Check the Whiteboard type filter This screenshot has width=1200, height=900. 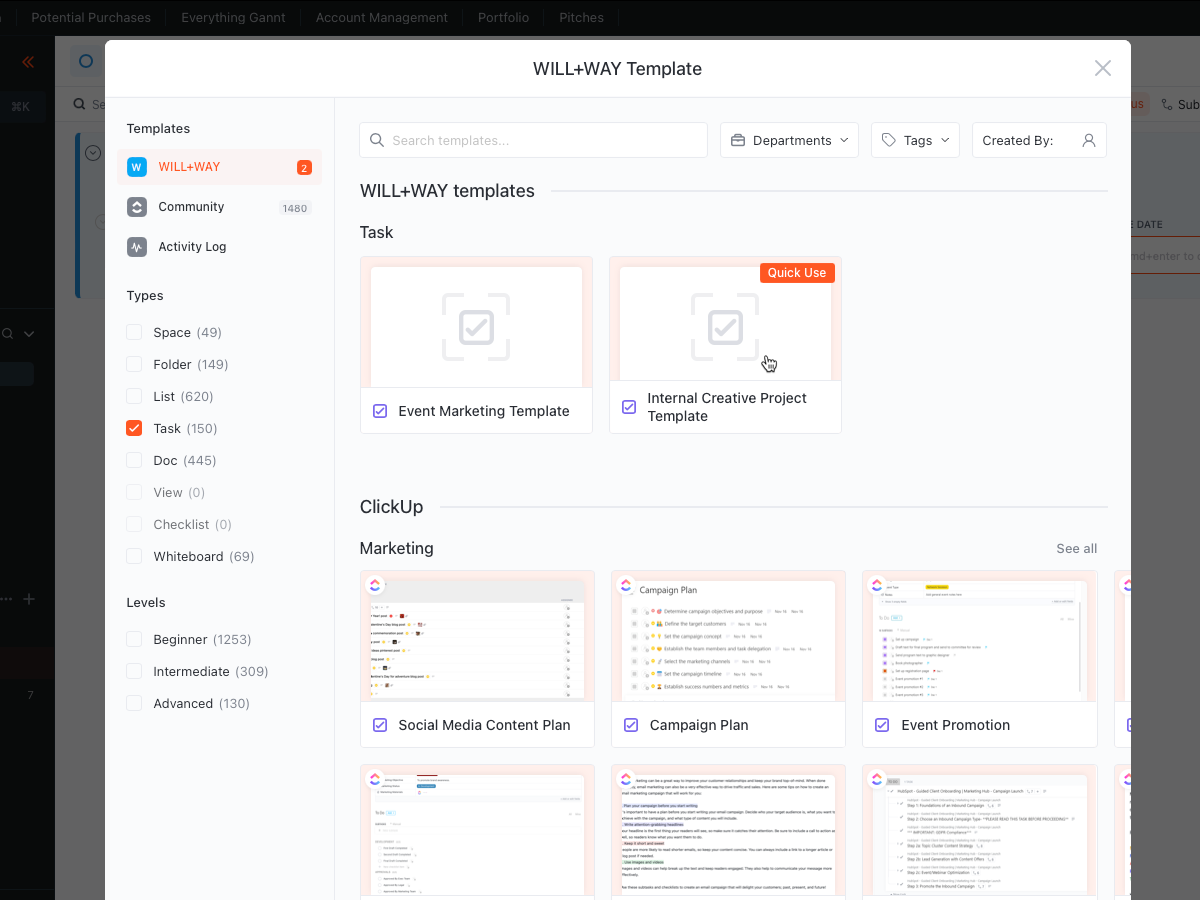coord(134,556)
